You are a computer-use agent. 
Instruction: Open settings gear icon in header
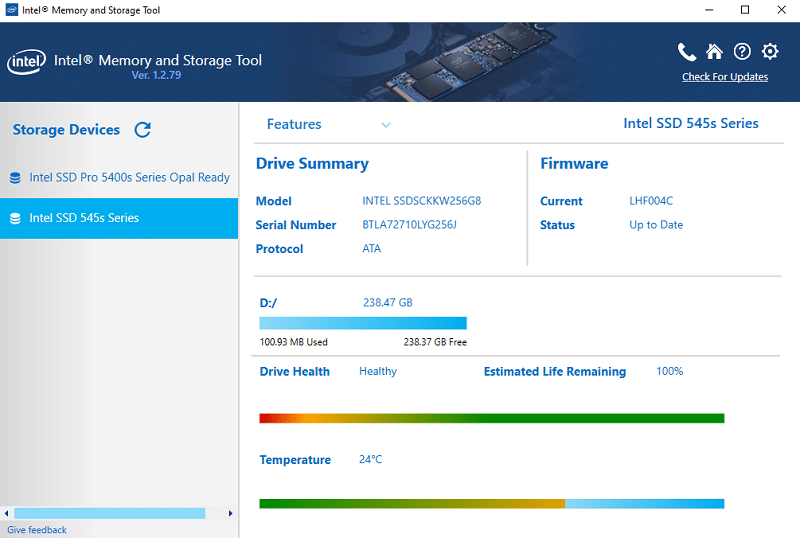click(x=770, y=52)
